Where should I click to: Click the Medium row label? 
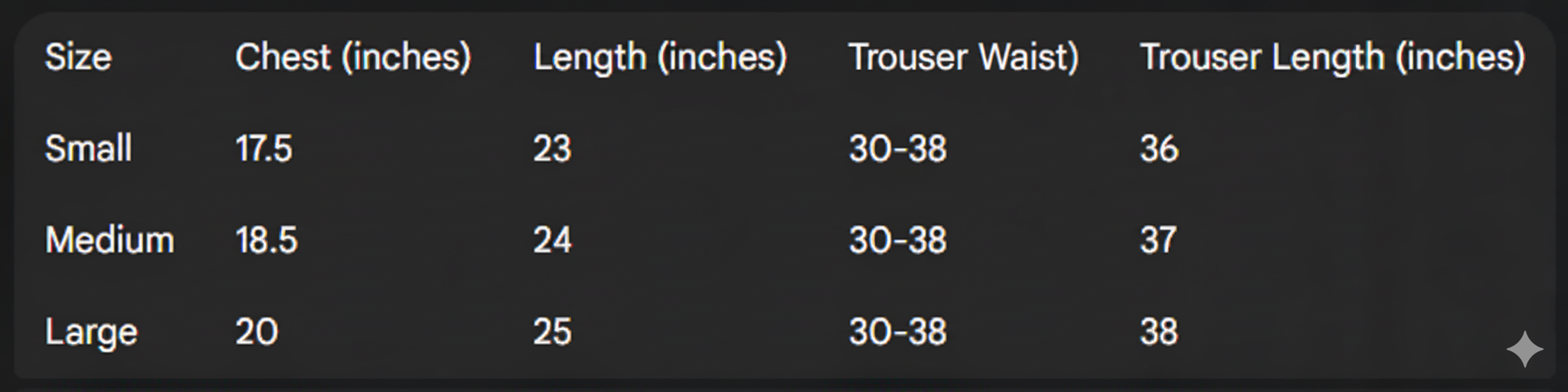click(x=109, y=240)
